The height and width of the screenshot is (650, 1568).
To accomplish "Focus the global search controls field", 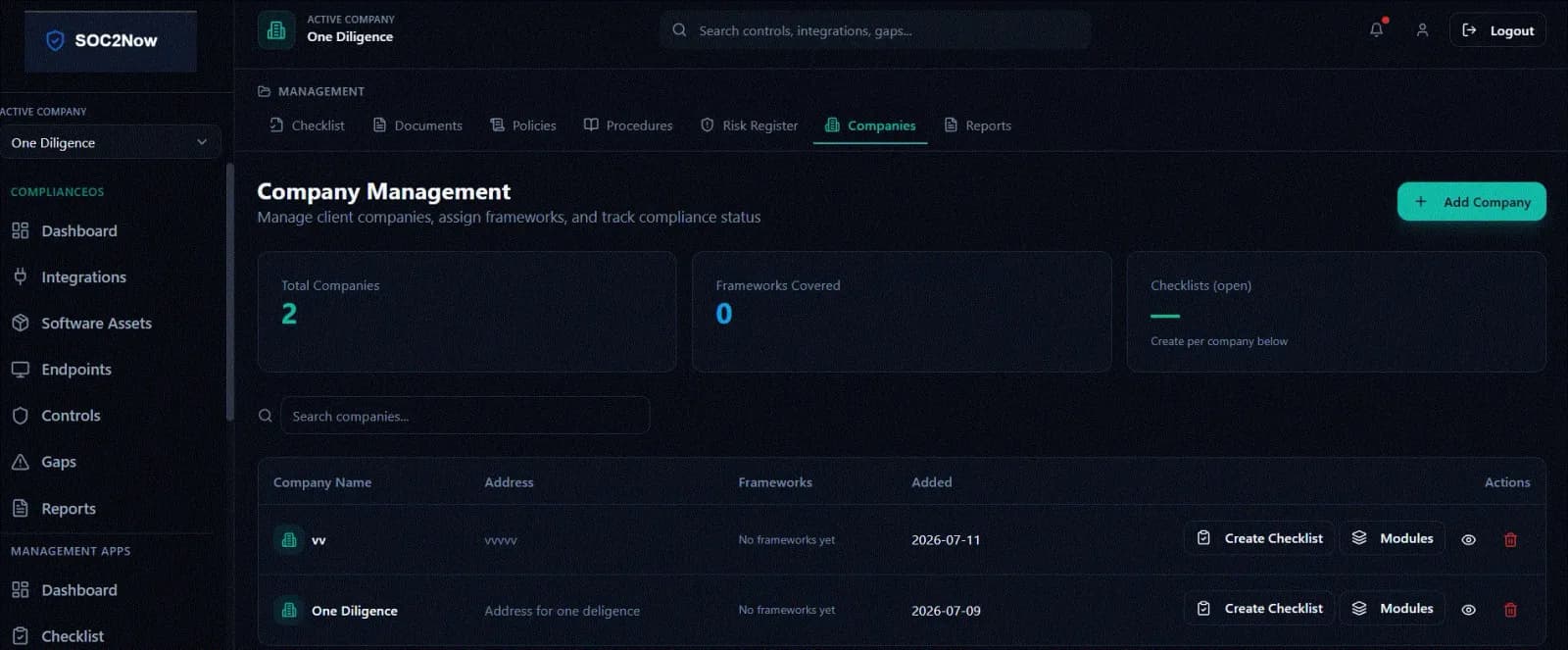I will [875, 30].
